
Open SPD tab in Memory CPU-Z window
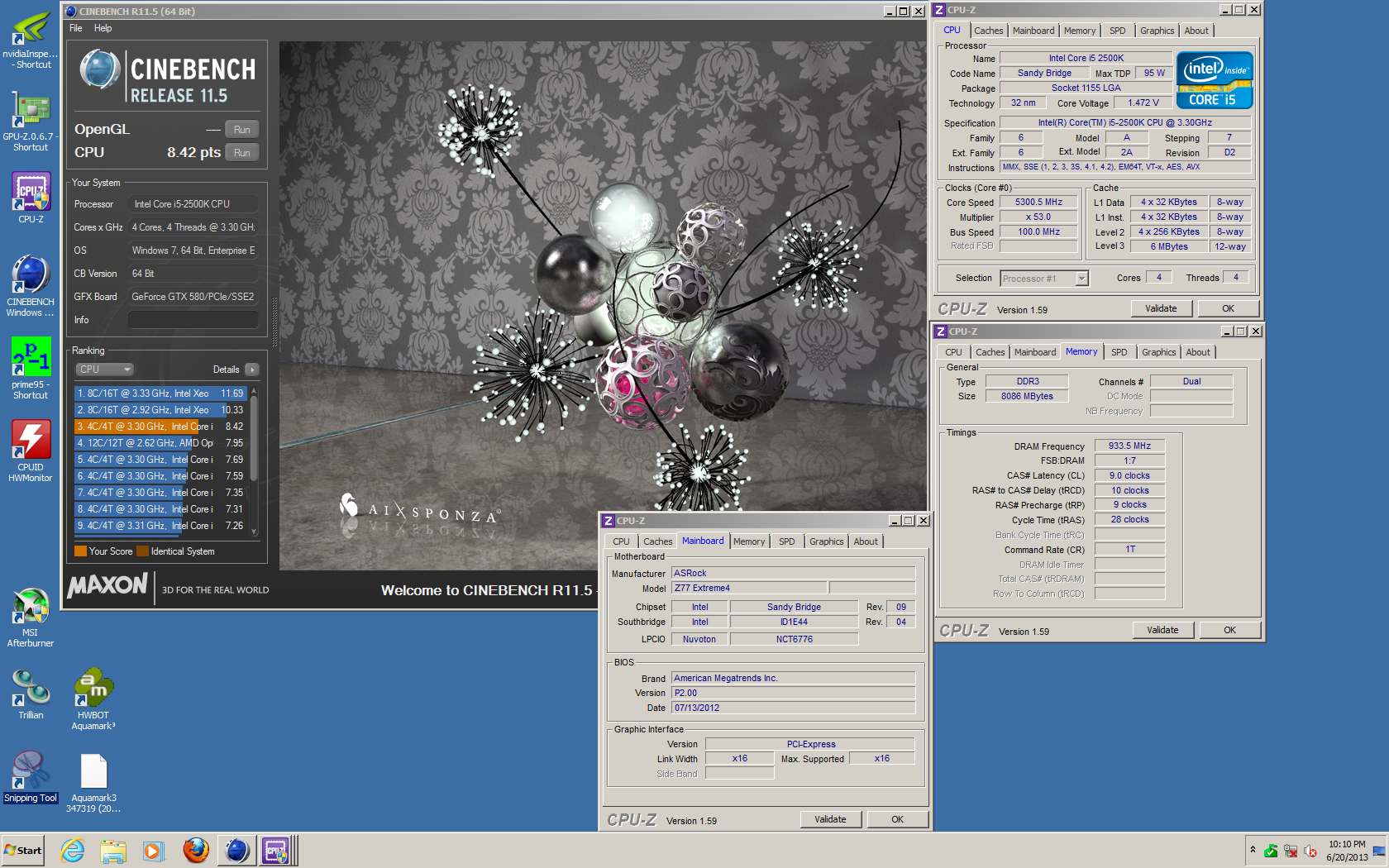(x=1119, y=352)
